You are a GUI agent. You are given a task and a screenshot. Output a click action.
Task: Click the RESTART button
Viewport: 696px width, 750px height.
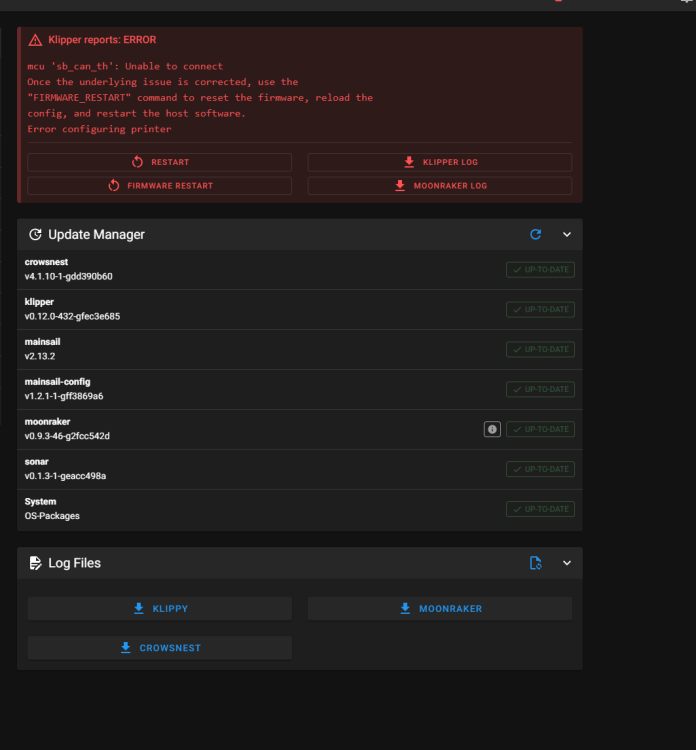click(x=159, y=162)
